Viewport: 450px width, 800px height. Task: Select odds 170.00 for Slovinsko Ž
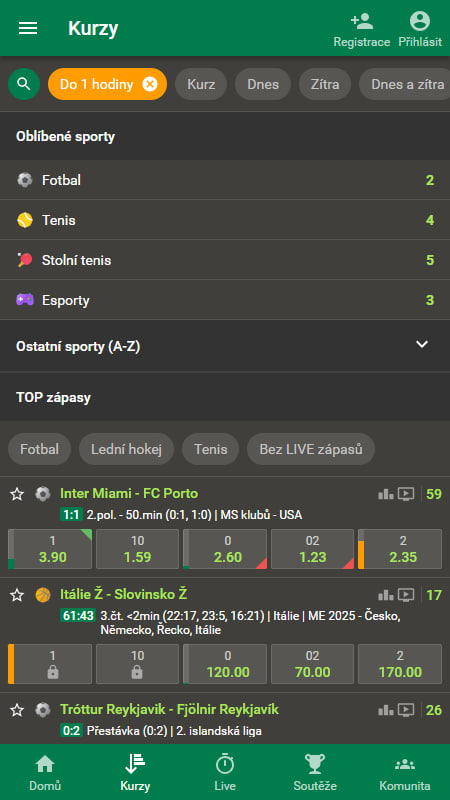[x=400, y=664]
